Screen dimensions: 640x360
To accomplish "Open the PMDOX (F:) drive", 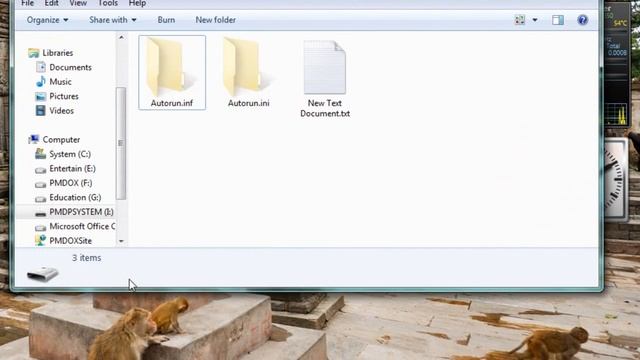I will click(x=71, y=183).
